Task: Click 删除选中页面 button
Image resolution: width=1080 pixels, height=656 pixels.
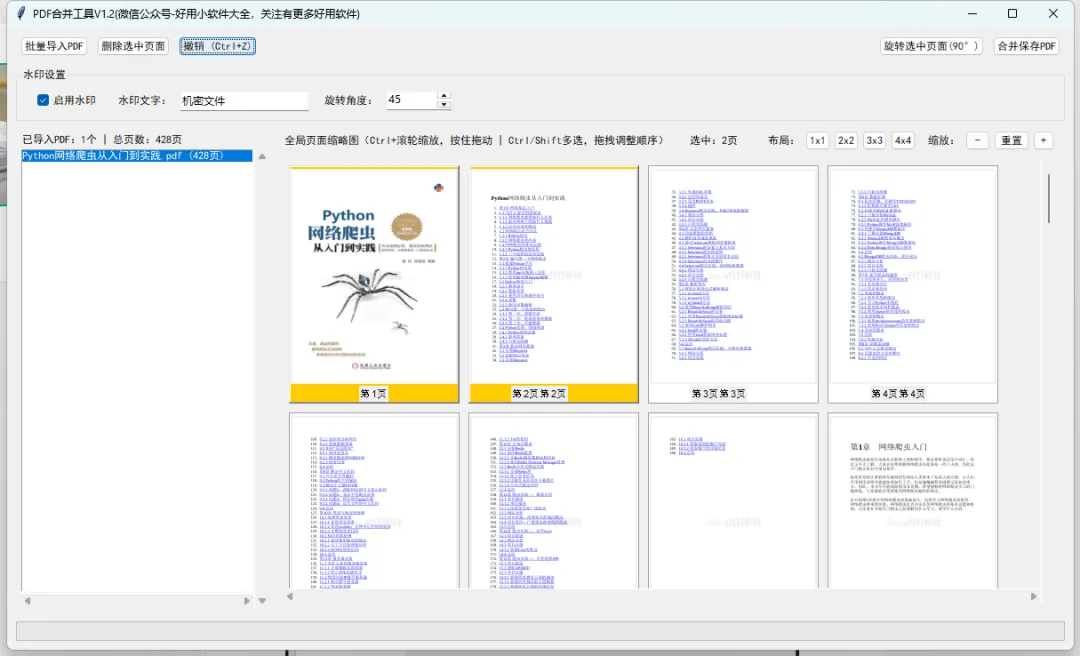Action: 133,46
